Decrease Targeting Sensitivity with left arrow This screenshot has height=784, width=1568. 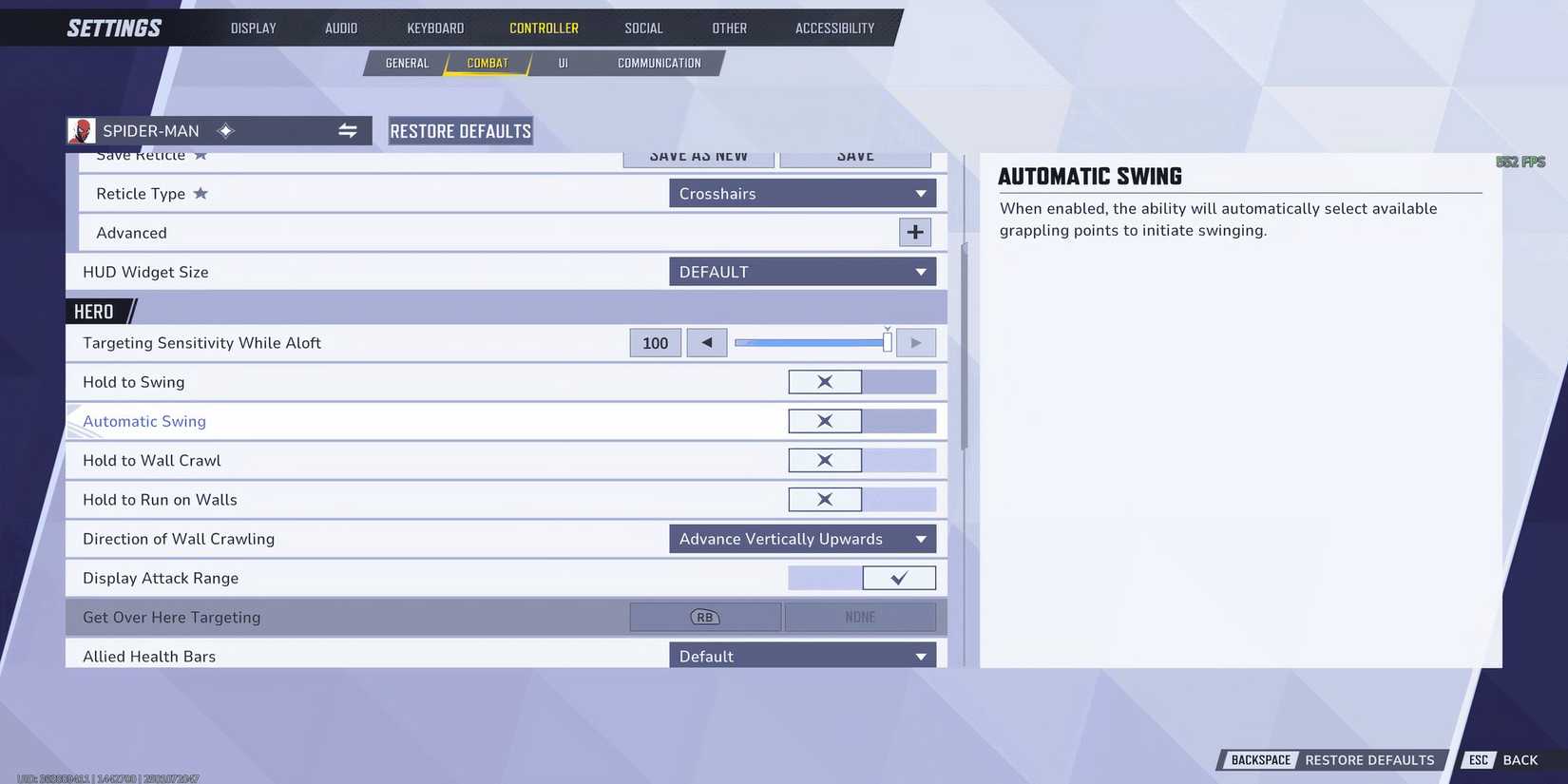(707, 343)
